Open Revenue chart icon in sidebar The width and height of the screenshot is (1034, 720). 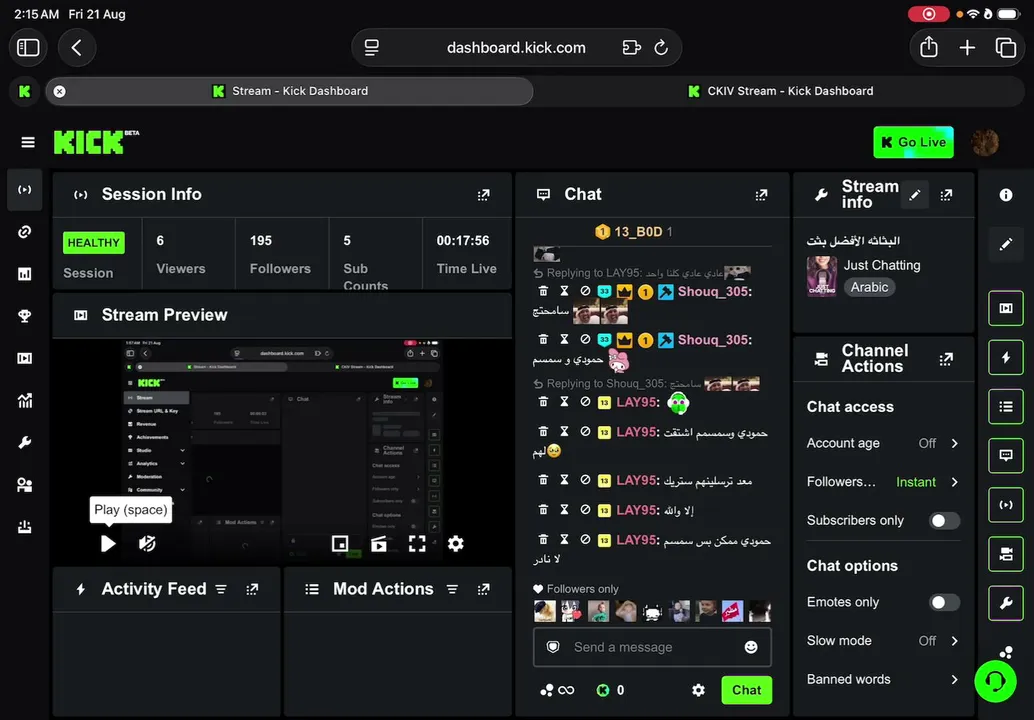(x=24, y=274)
